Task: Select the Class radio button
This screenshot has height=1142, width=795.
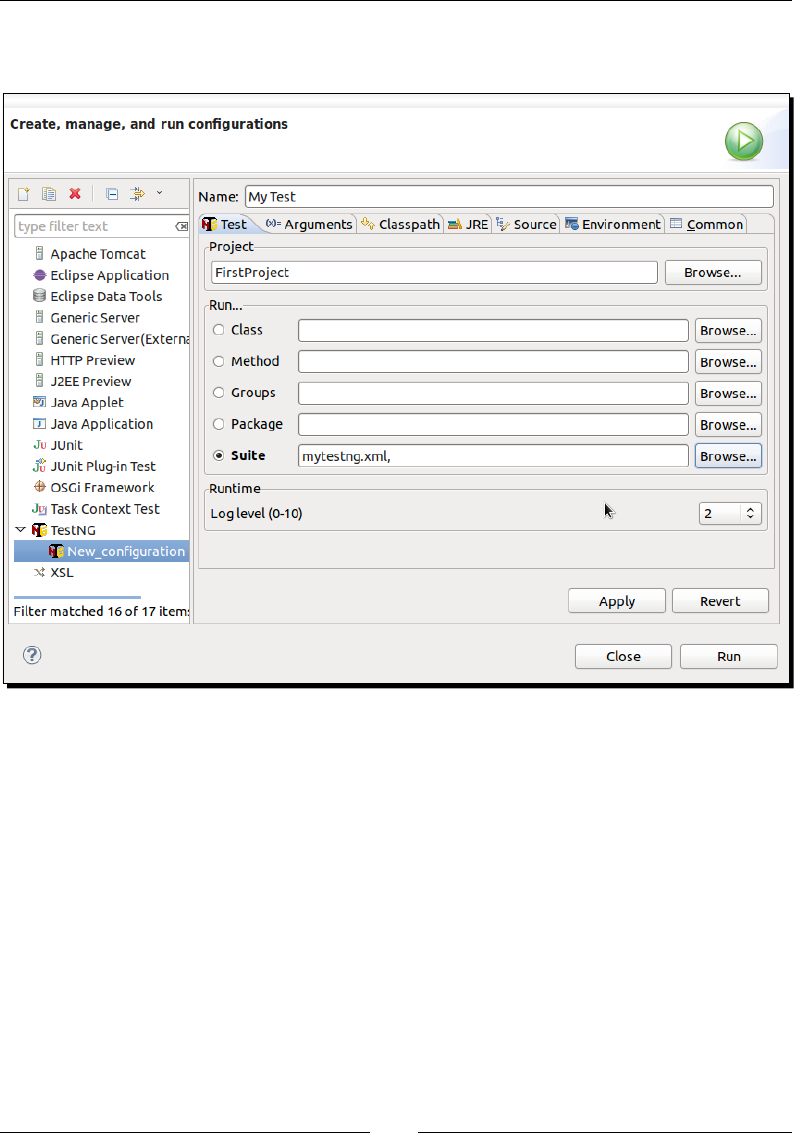Action: pyautogui.click(x=218, y=330)
